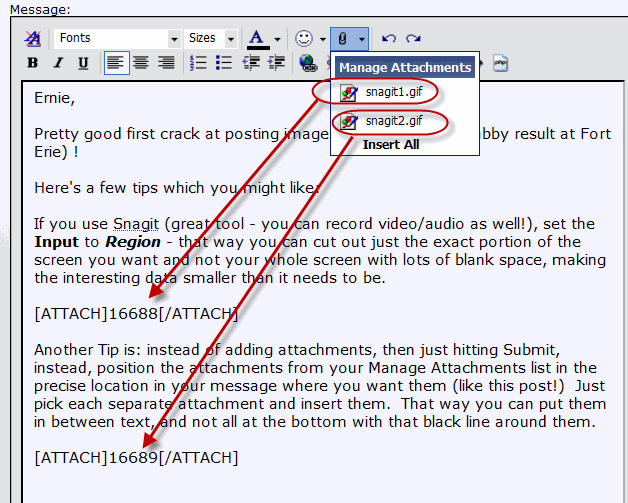Insert an ordered numbered list

pos(198,63)
